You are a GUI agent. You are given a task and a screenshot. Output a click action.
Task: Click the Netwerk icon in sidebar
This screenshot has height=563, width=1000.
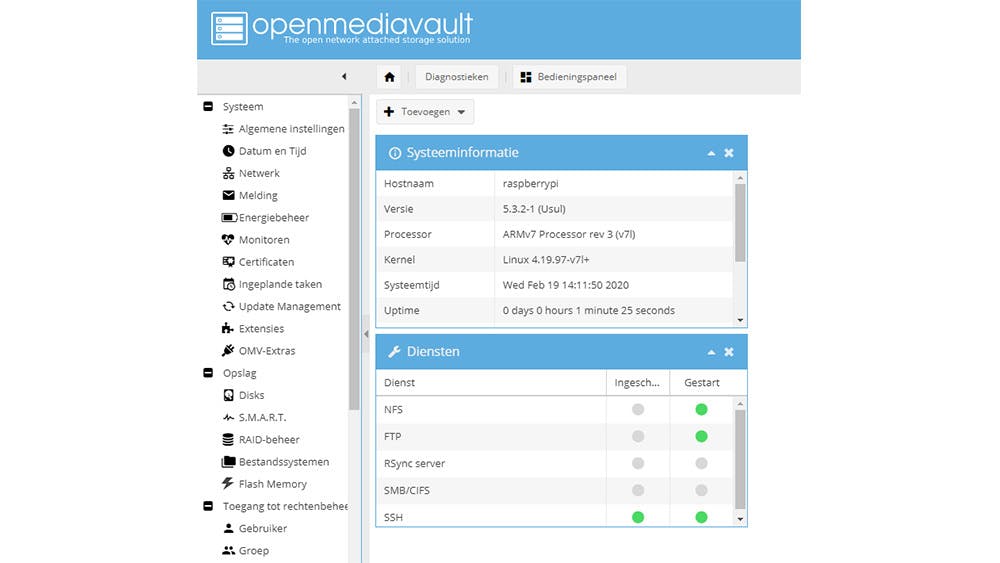click(228, 173)
